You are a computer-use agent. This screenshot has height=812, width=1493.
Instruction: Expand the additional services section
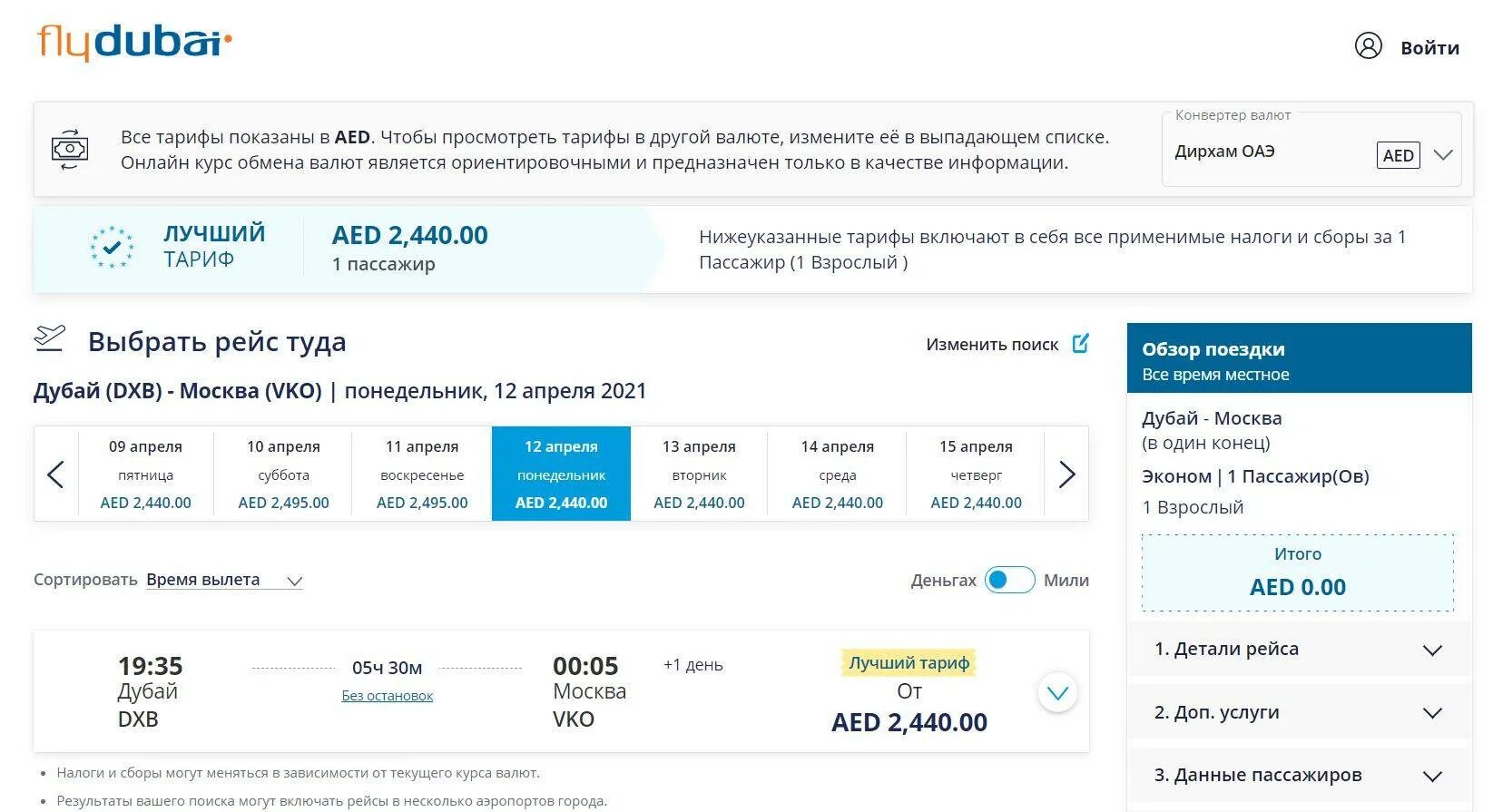point(1298,713)
